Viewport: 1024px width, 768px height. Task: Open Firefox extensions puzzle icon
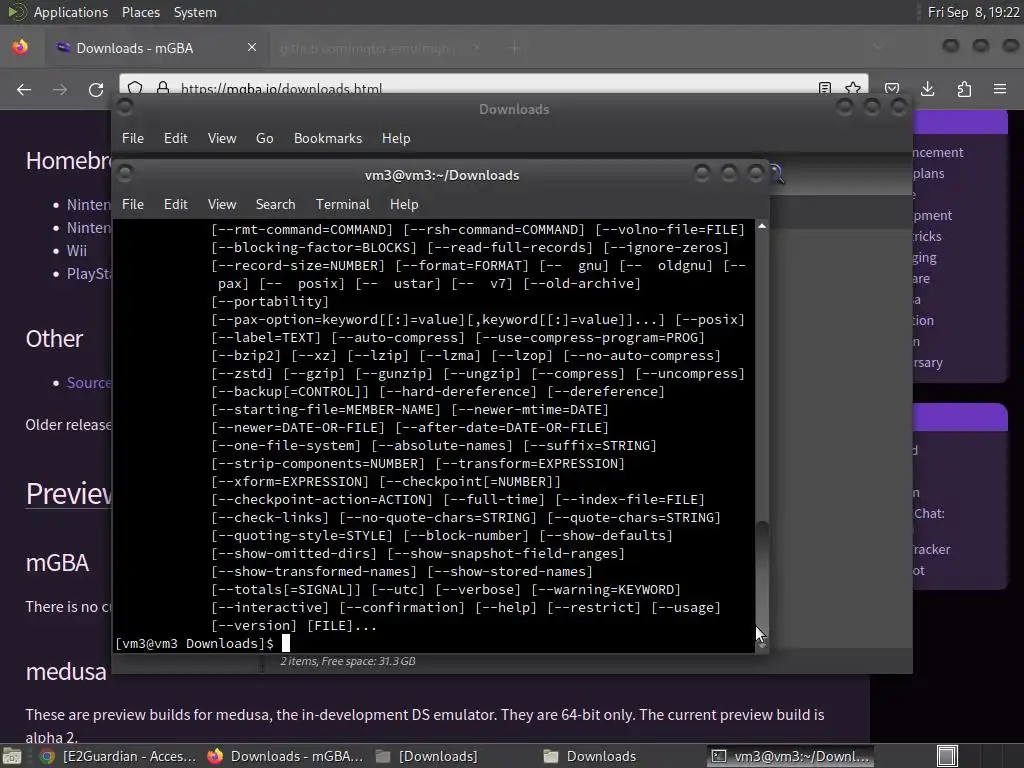964,89
